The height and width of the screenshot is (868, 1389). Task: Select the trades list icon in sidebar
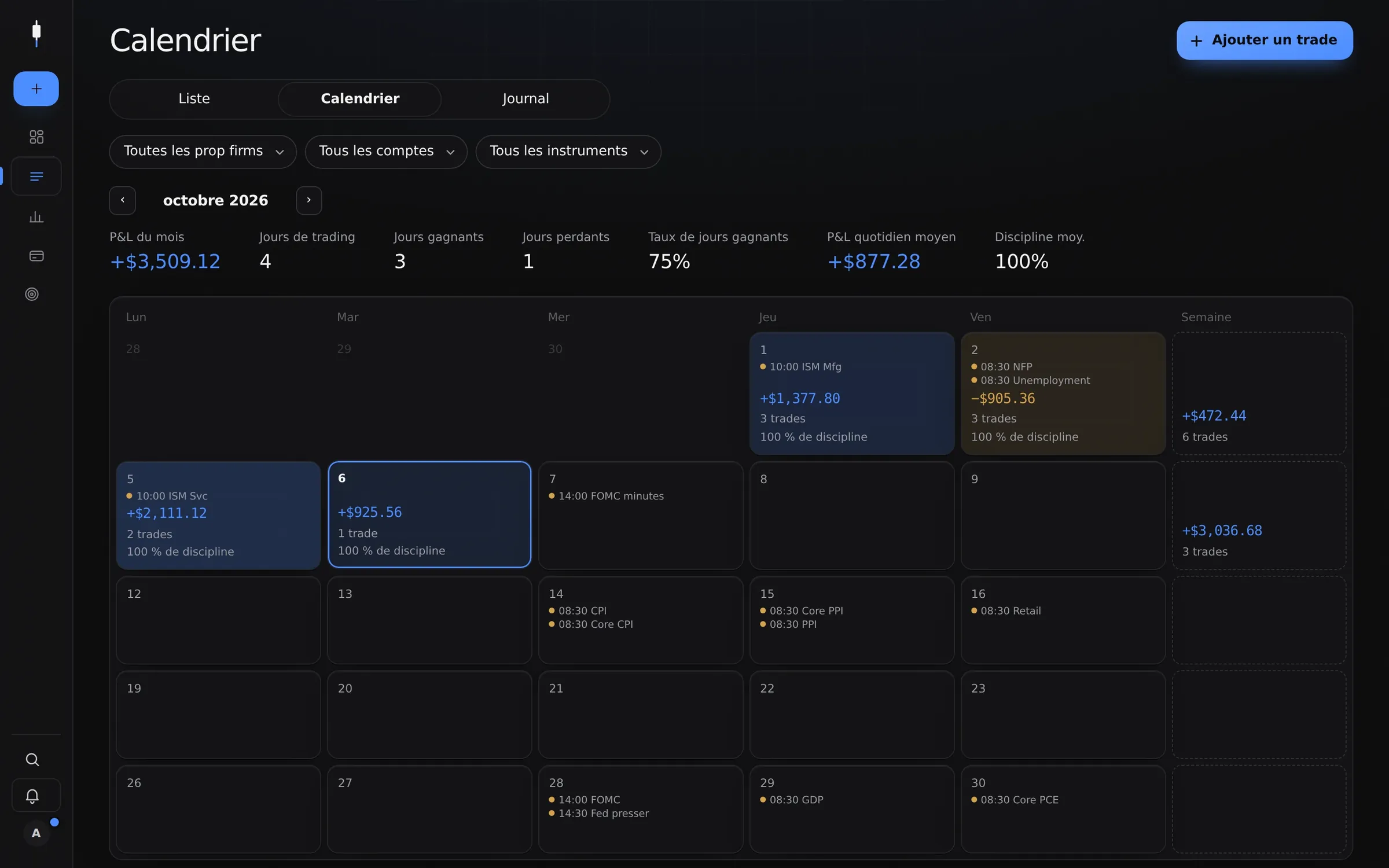tap(36, 176)
